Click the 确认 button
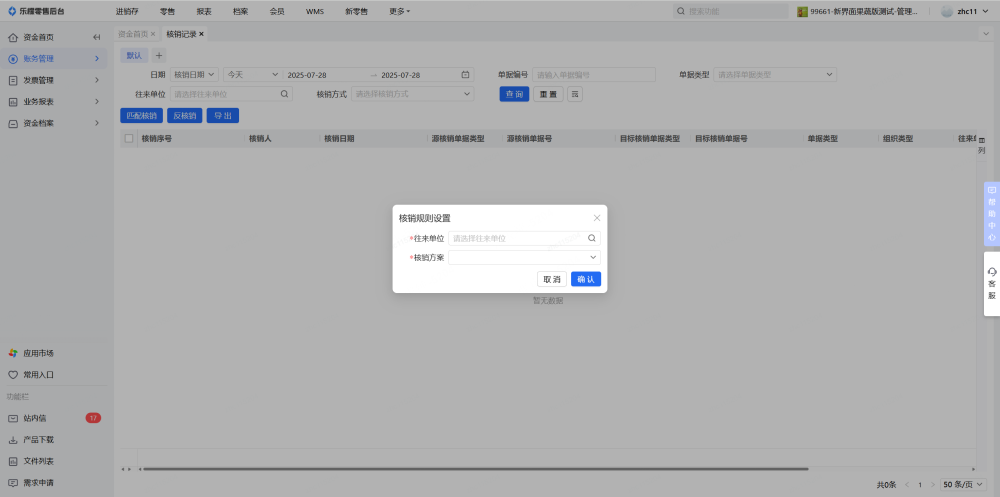 click(586, 279)
